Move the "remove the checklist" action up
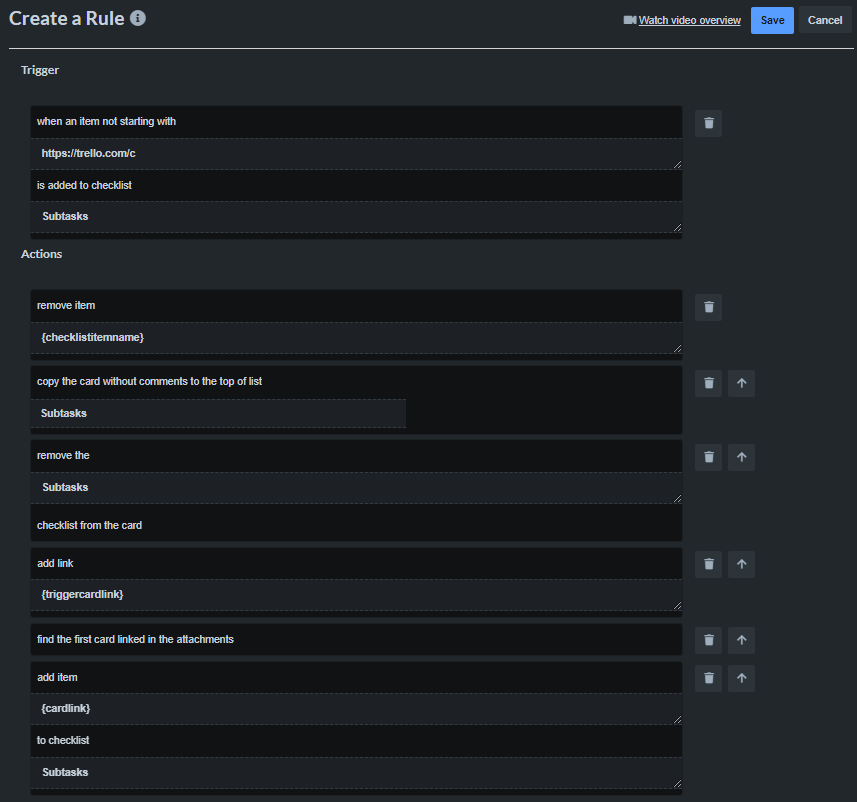 click(x=741, y=457)
